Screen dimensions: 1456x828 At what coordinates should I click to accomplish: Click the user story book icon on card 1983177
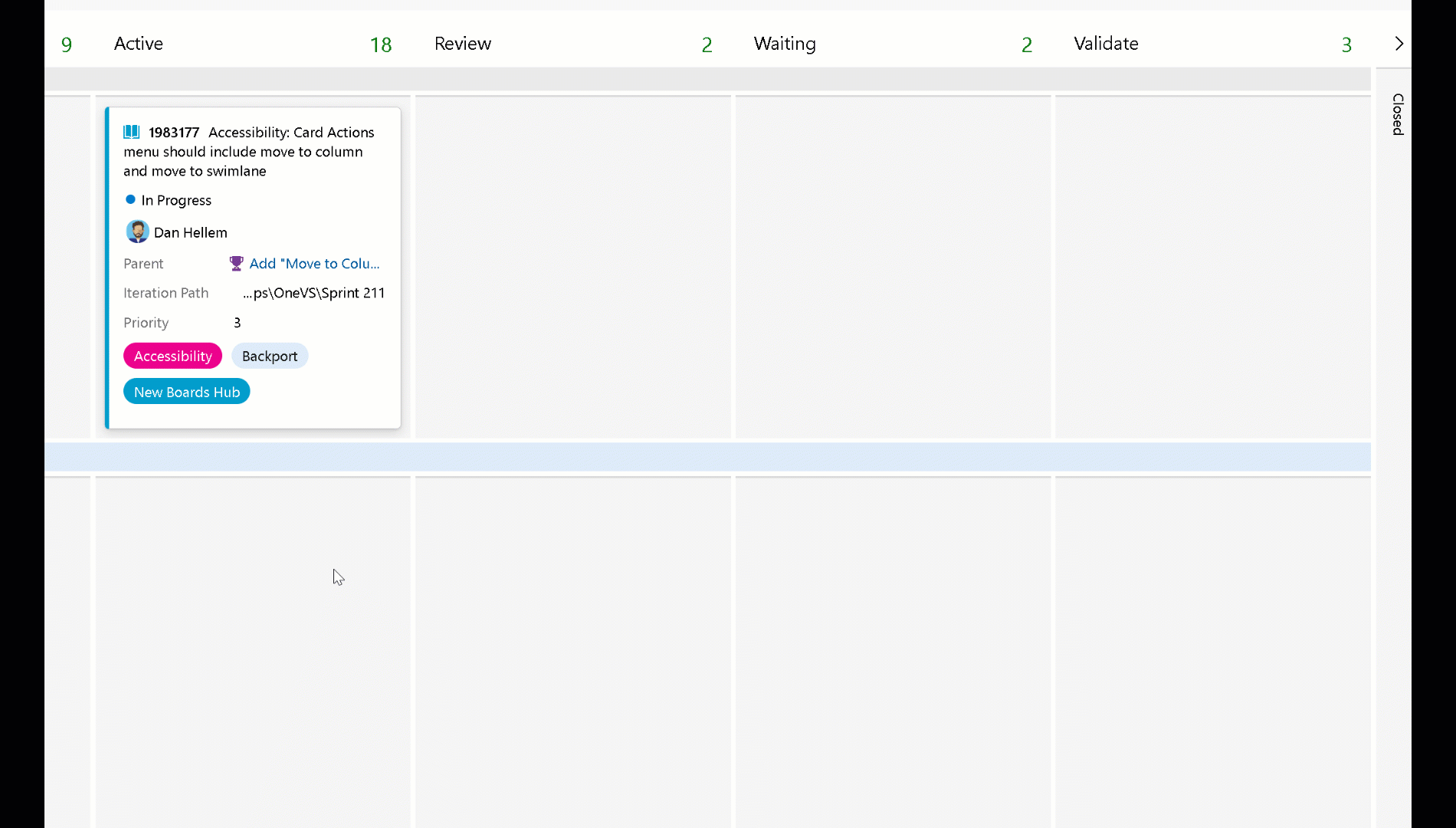(x=131, y=131)
